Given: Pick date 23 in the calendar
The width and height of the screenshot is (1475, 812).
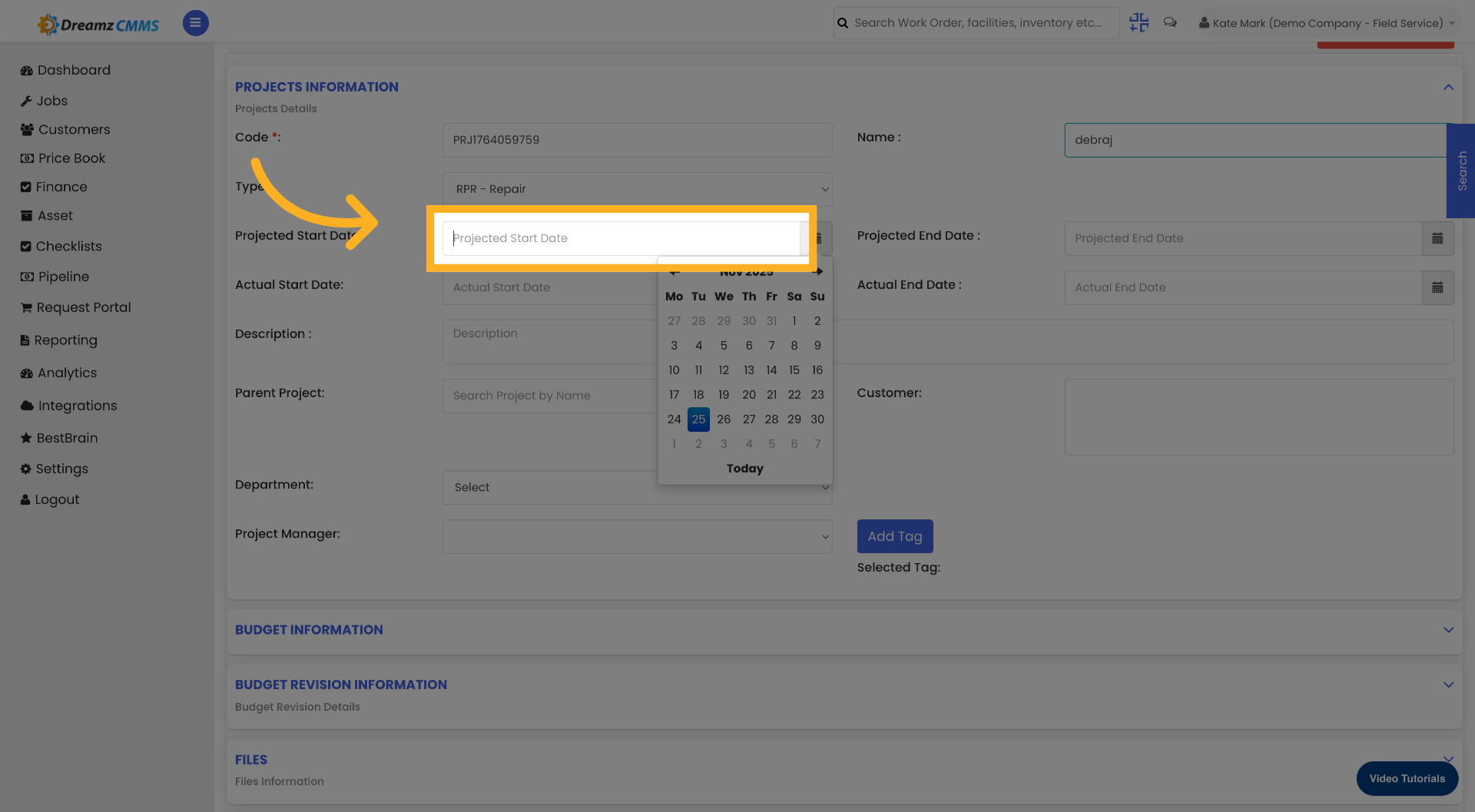Looking at the screenshot, I should [817, 395].
